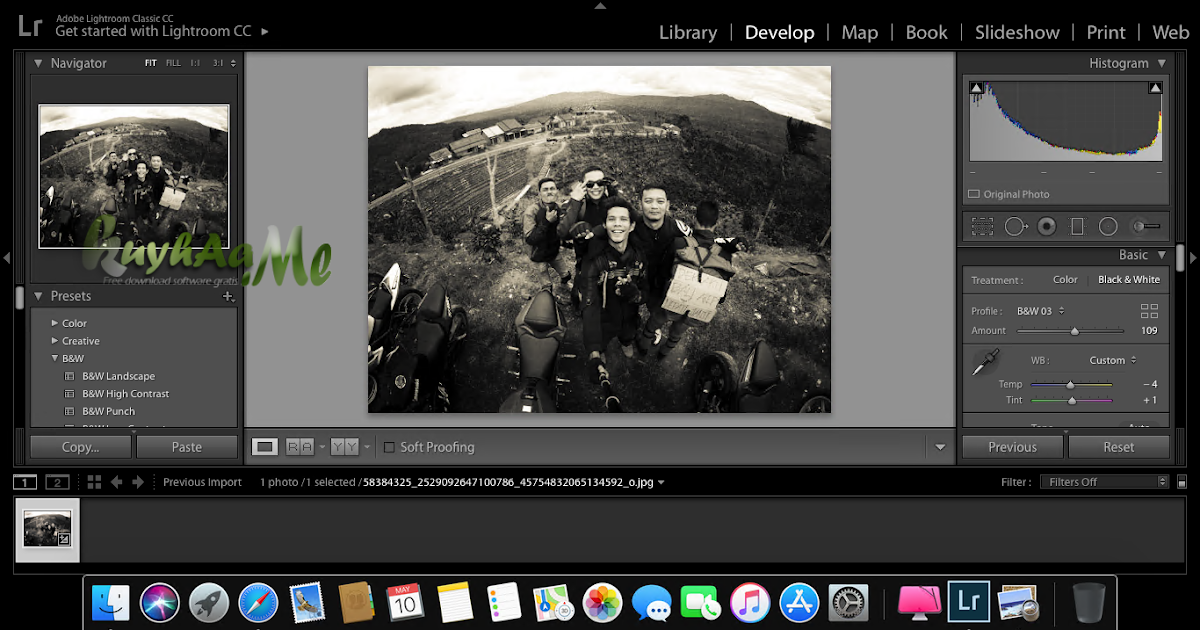Open Finder from the Dock
The image size is (1200, 630).
pyautogui.click(x=111, y=603)
